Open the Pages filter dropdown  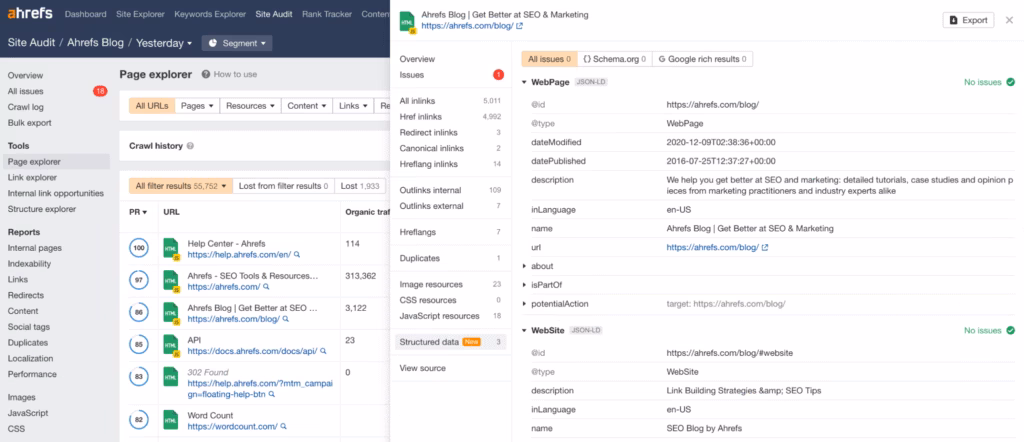coord(198,105)
